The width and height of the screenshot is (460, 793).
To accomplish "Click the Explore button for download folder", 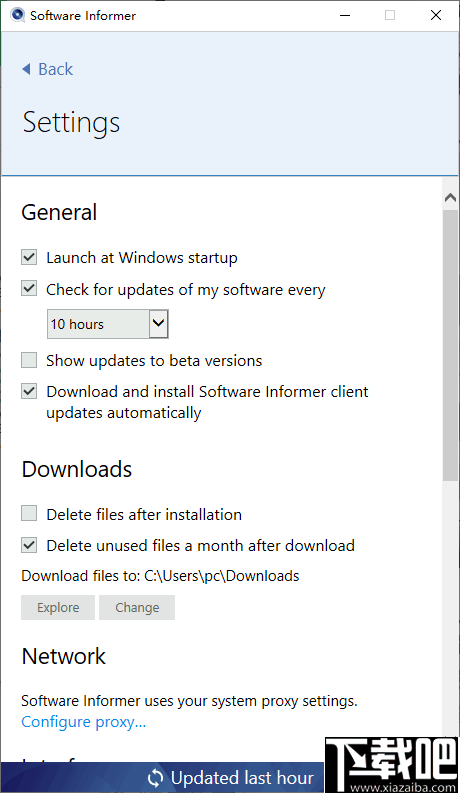I will pos(58,607).
